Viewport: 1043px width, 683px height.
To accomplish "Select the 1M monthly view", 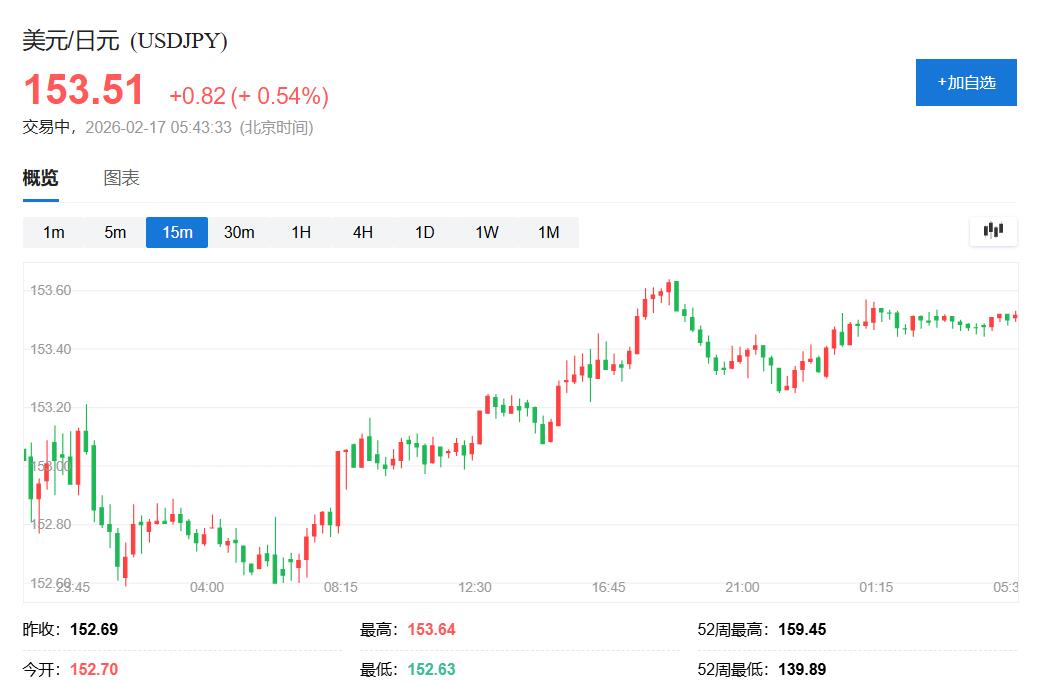I will (x=548, y=231).
